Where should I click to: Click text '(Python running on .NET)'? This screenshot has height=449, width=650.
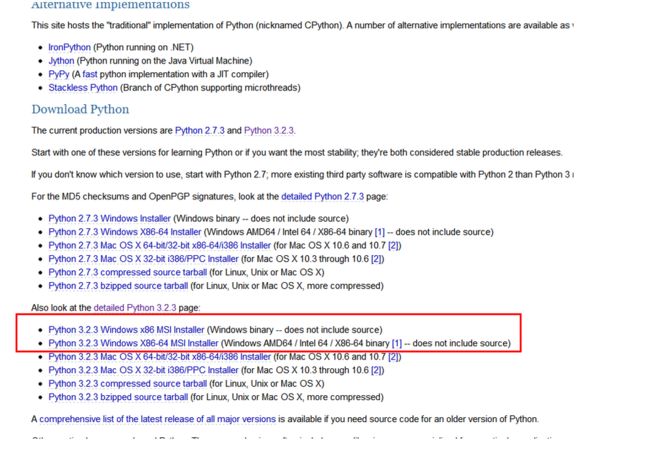point(143,47)
